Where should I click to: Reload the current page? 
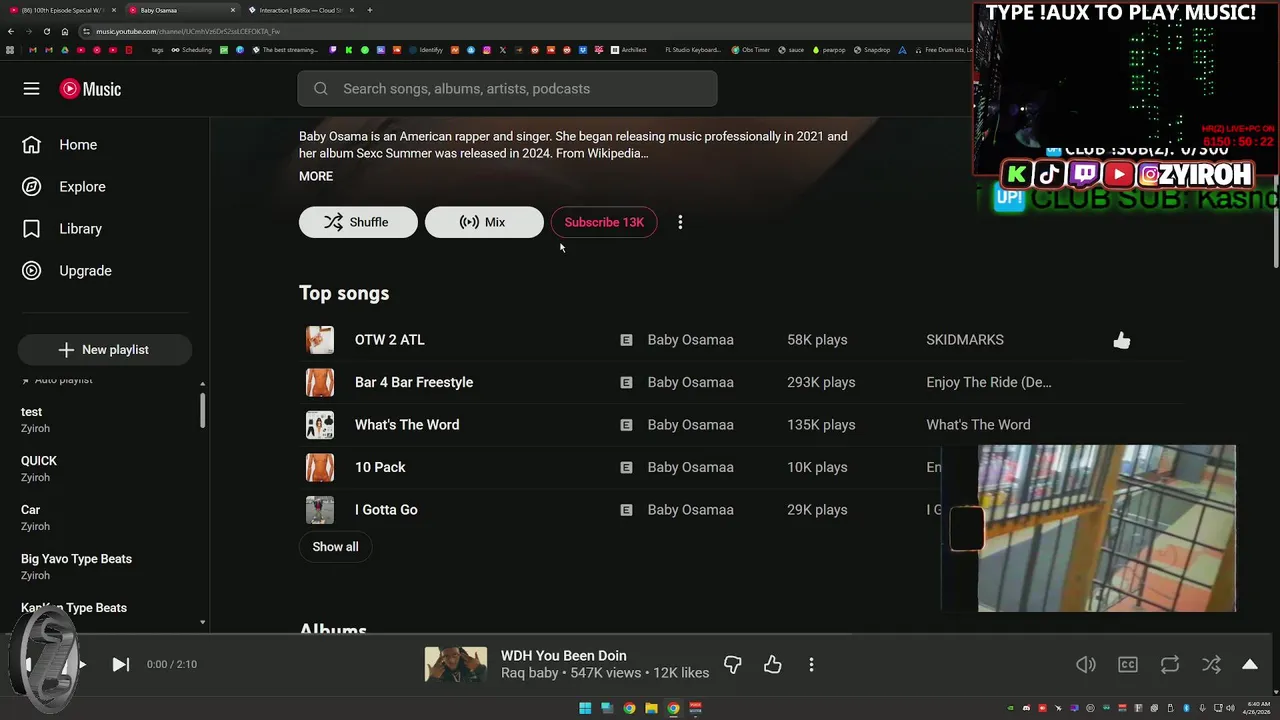(x=46, y=31)
